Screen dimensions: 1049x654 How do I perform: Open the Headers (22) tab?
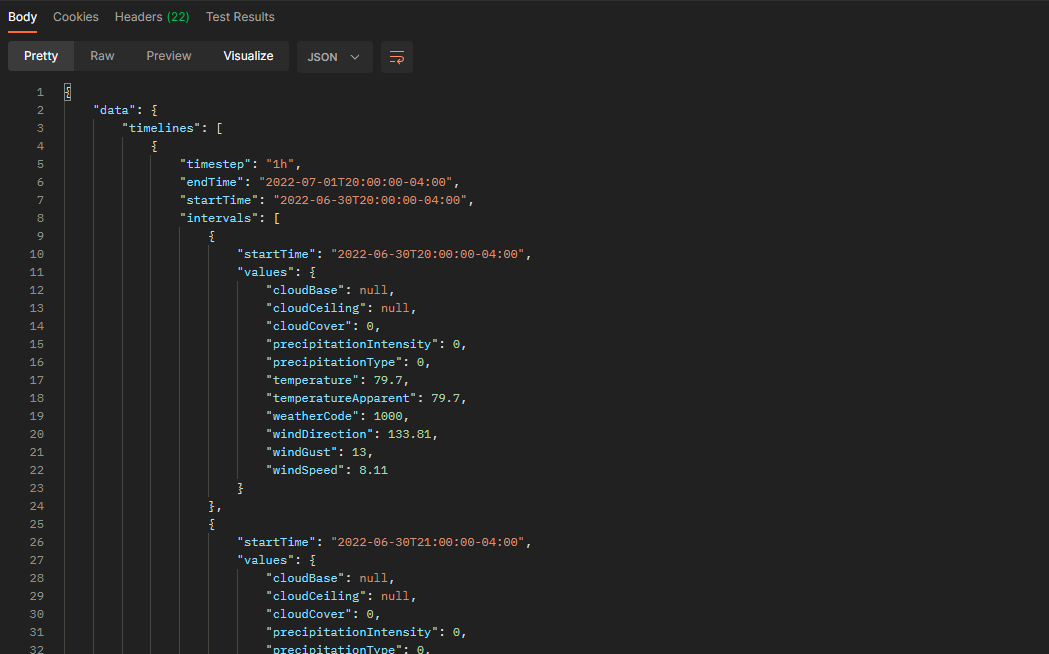pos(152,17)
